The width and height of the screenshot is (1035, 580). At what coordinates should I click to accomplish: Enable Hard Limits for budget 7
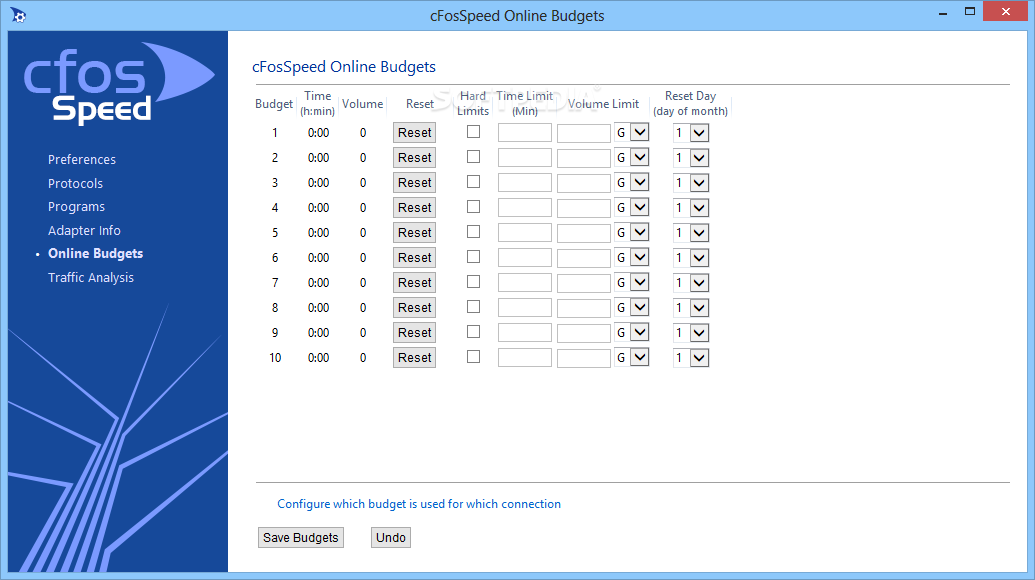coord(473,282)
